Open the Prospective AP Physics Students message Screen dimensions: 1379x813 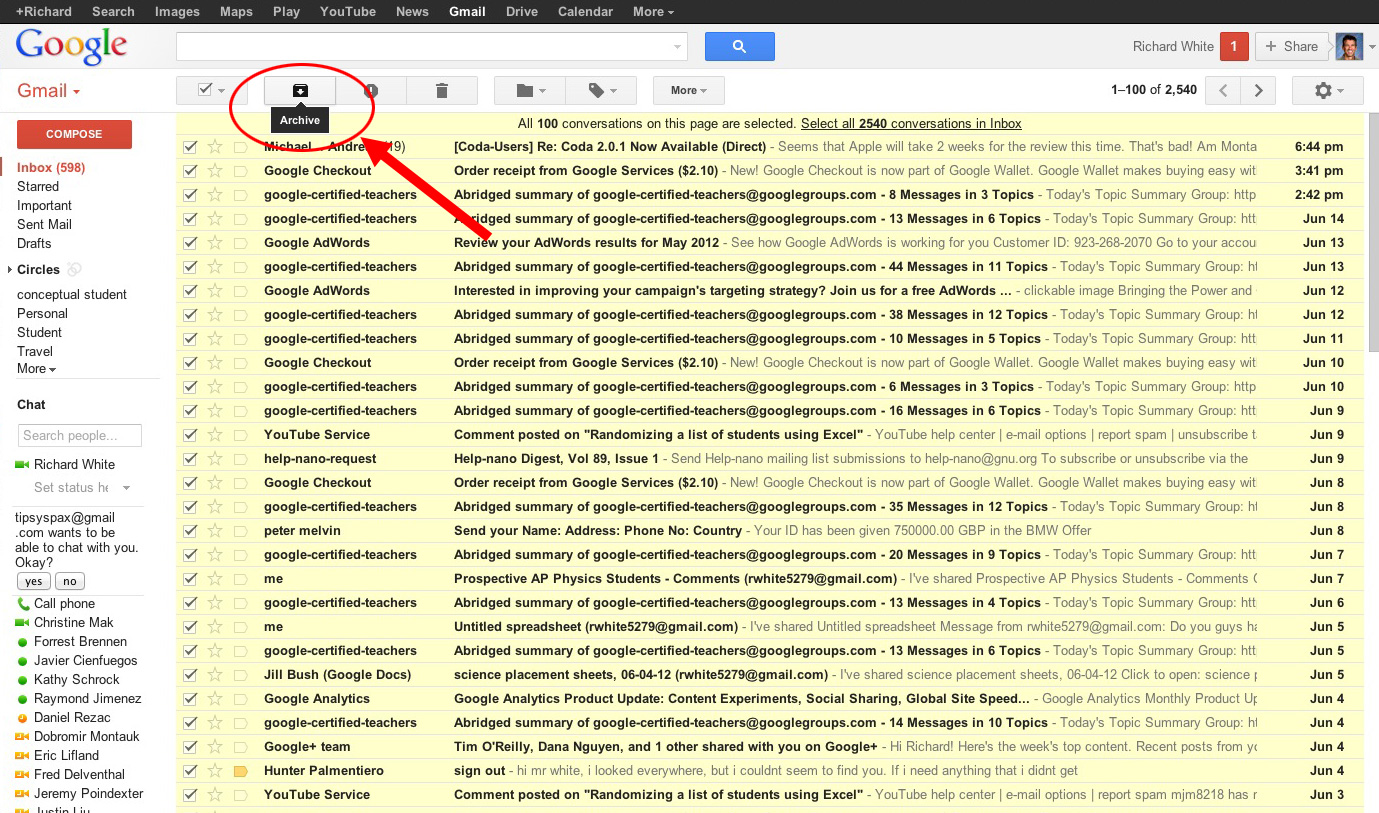pos(769,579)
